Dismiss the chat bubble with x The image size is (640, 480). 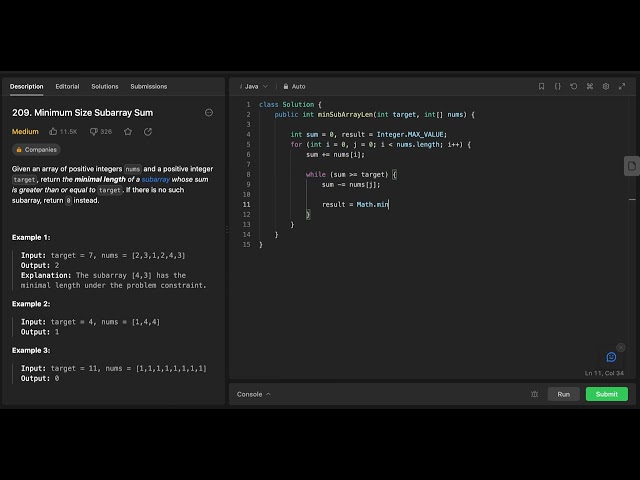click(621, 347)
